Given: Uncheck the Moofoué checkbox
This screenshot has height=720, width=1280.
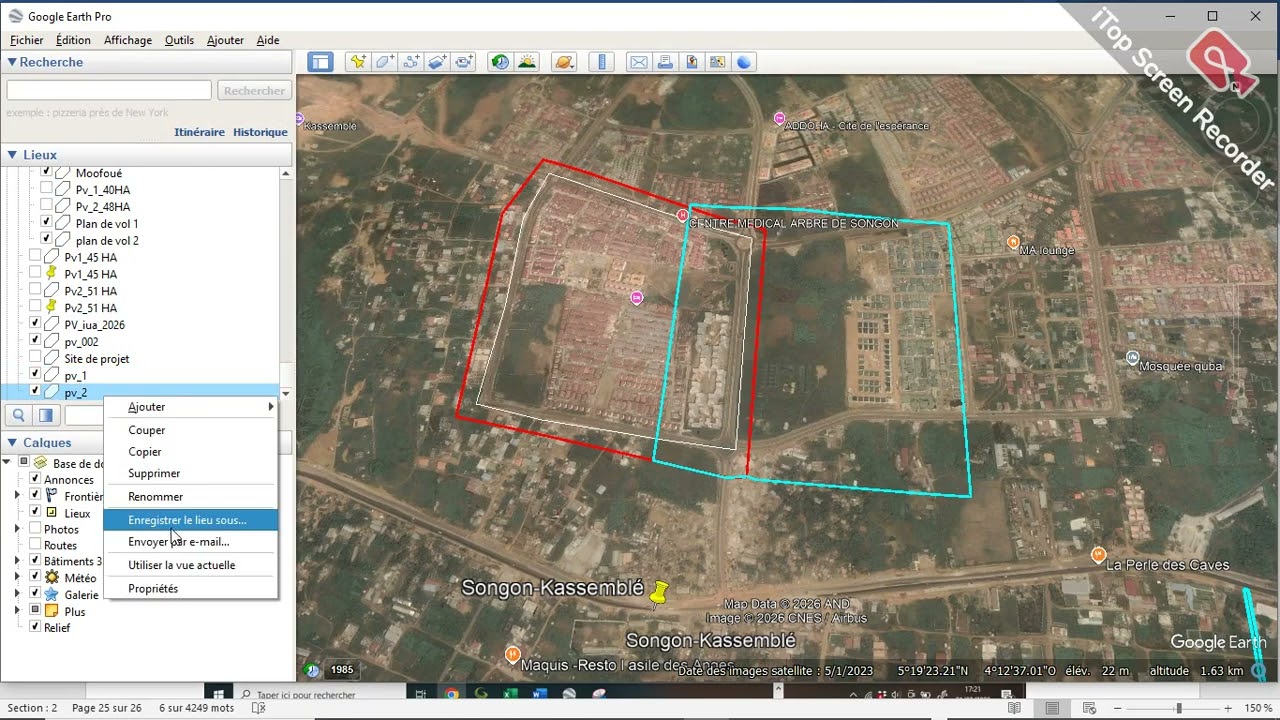Looking at the screenshot, I should coord(46,172).
